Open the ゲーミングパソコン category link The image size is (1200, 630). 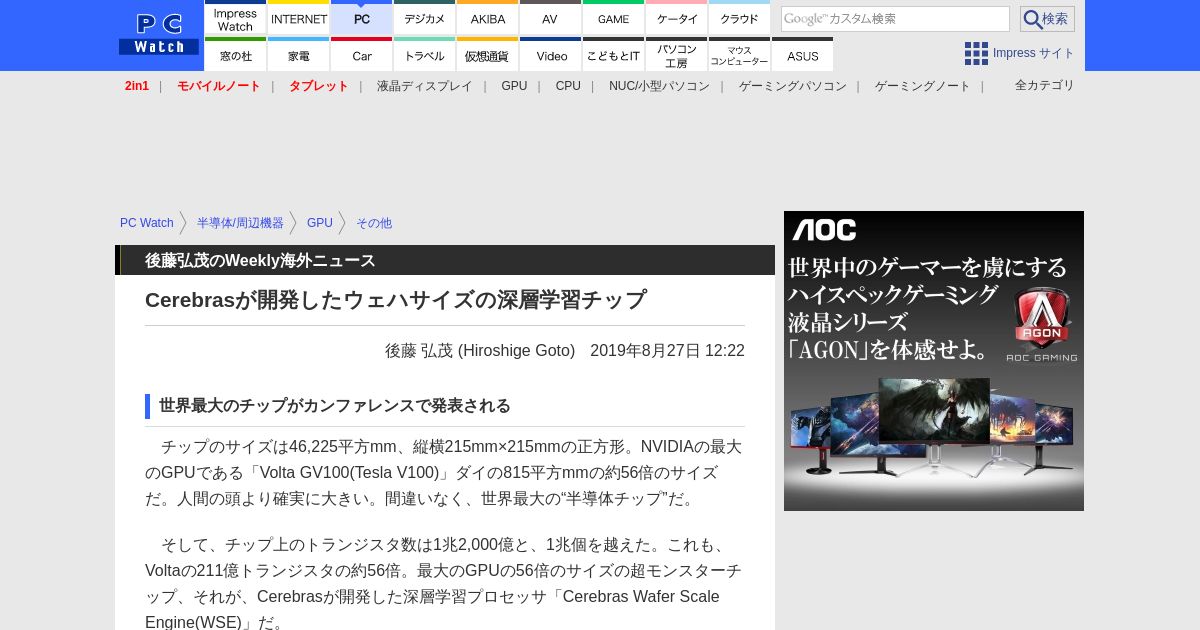792,86
